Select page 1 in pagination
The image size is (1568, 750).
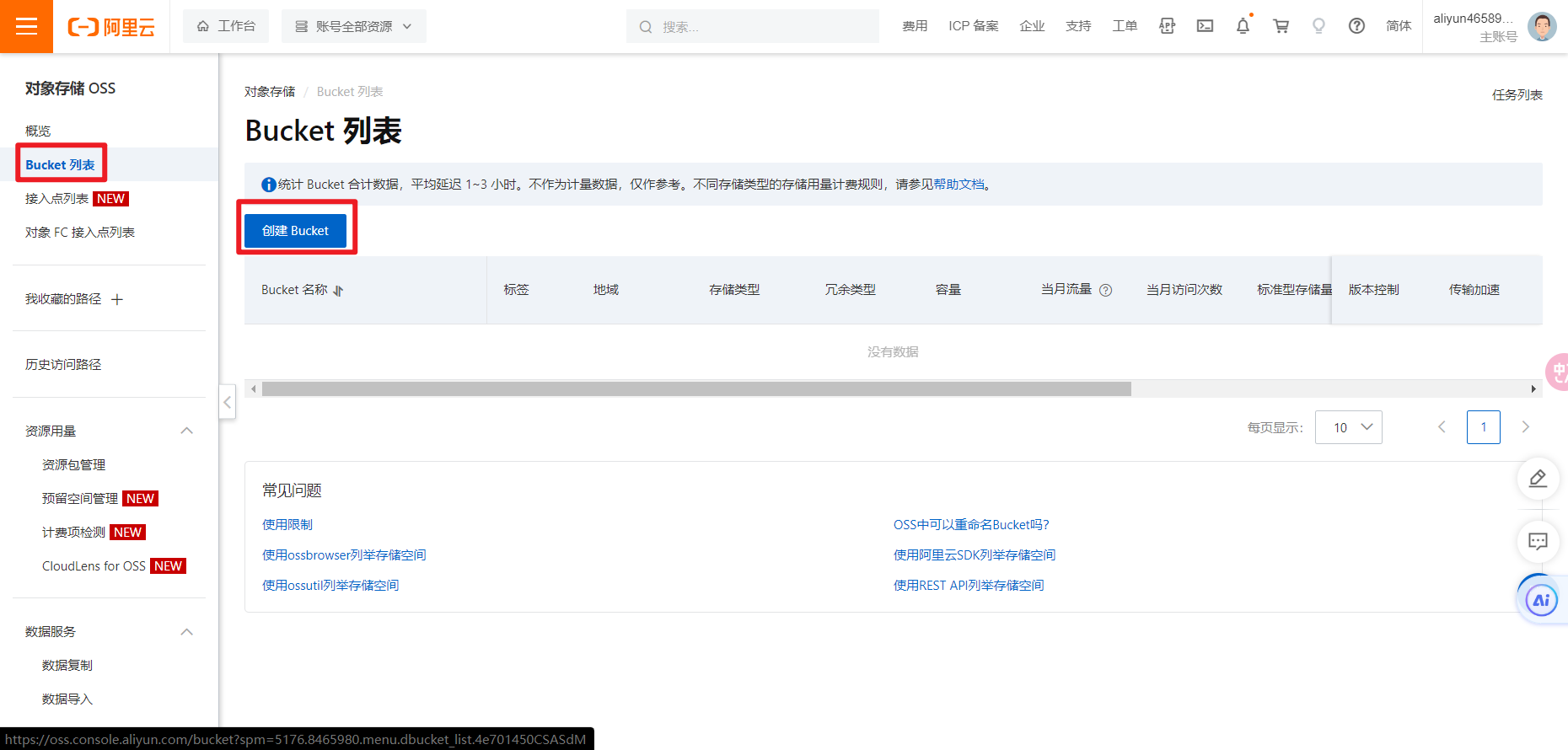coord(1484,427)
